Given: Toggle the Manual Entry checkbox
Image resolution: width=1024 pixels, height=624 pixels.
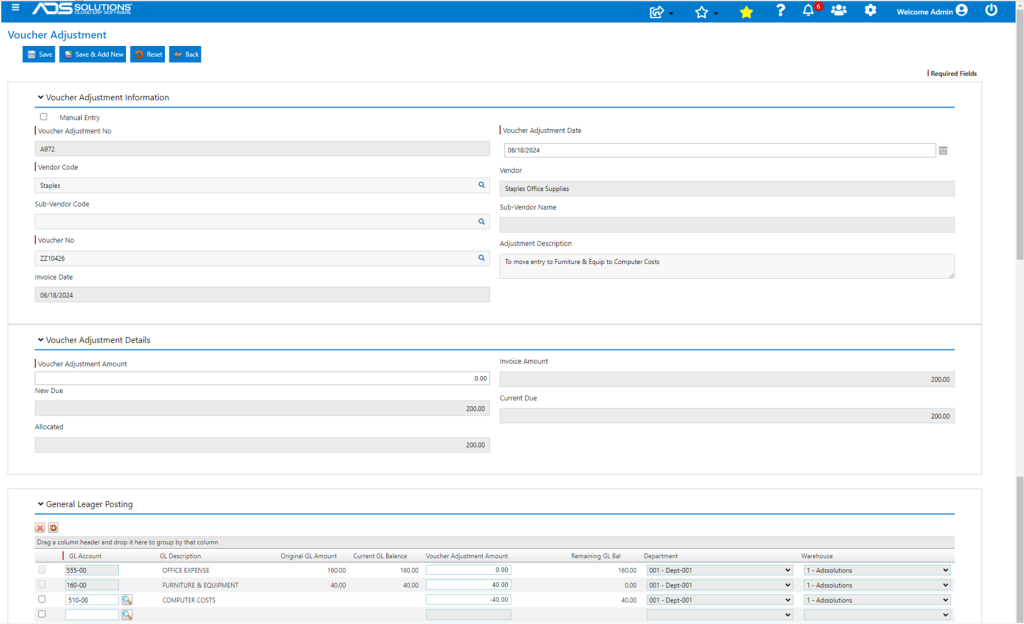Looking at the screenshot, I should (x=44, y=117).
